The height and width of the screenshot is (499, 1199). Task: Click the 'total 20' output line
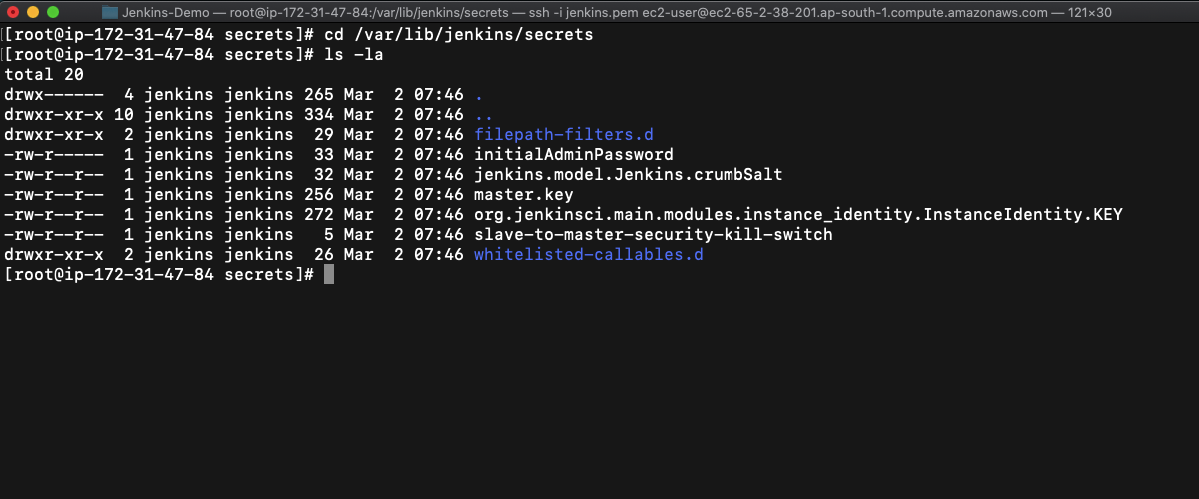pyautogui.click(x=44, y=75)
